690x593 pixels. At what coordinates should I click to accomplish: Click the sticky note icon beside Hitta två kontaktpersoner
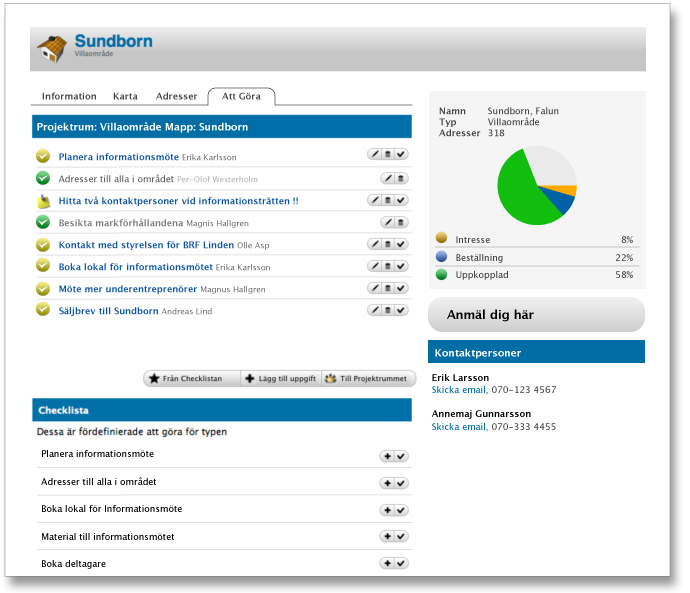(x=43, y=201)
